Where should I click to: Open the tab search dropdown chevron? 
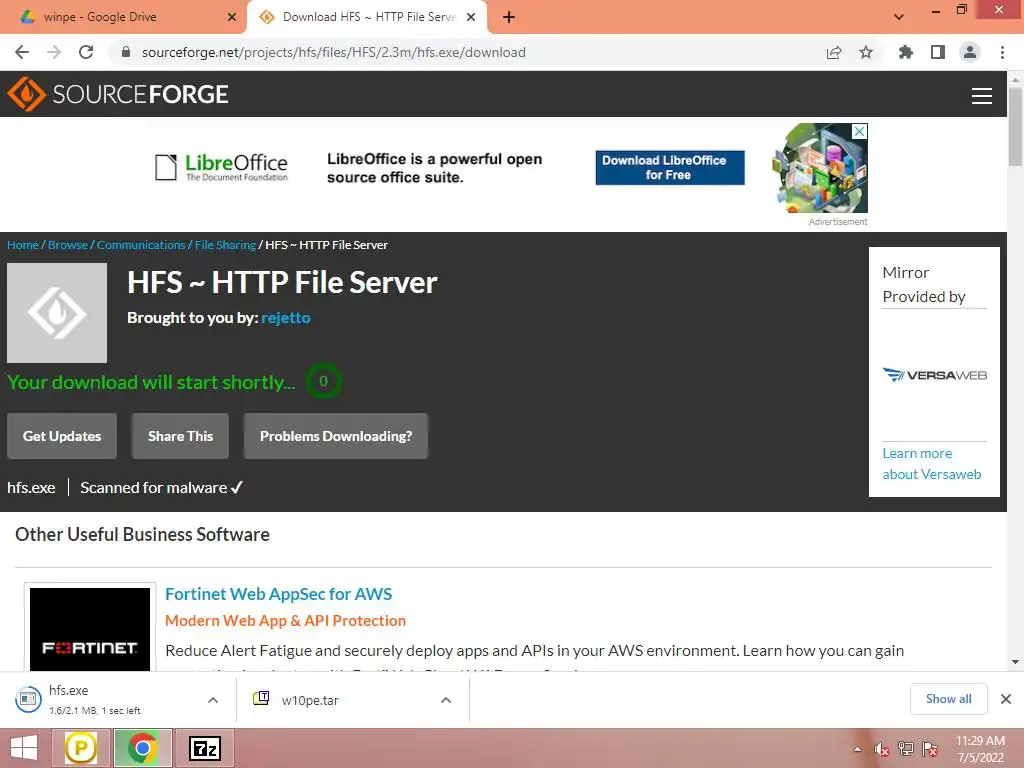pos(899,17)
